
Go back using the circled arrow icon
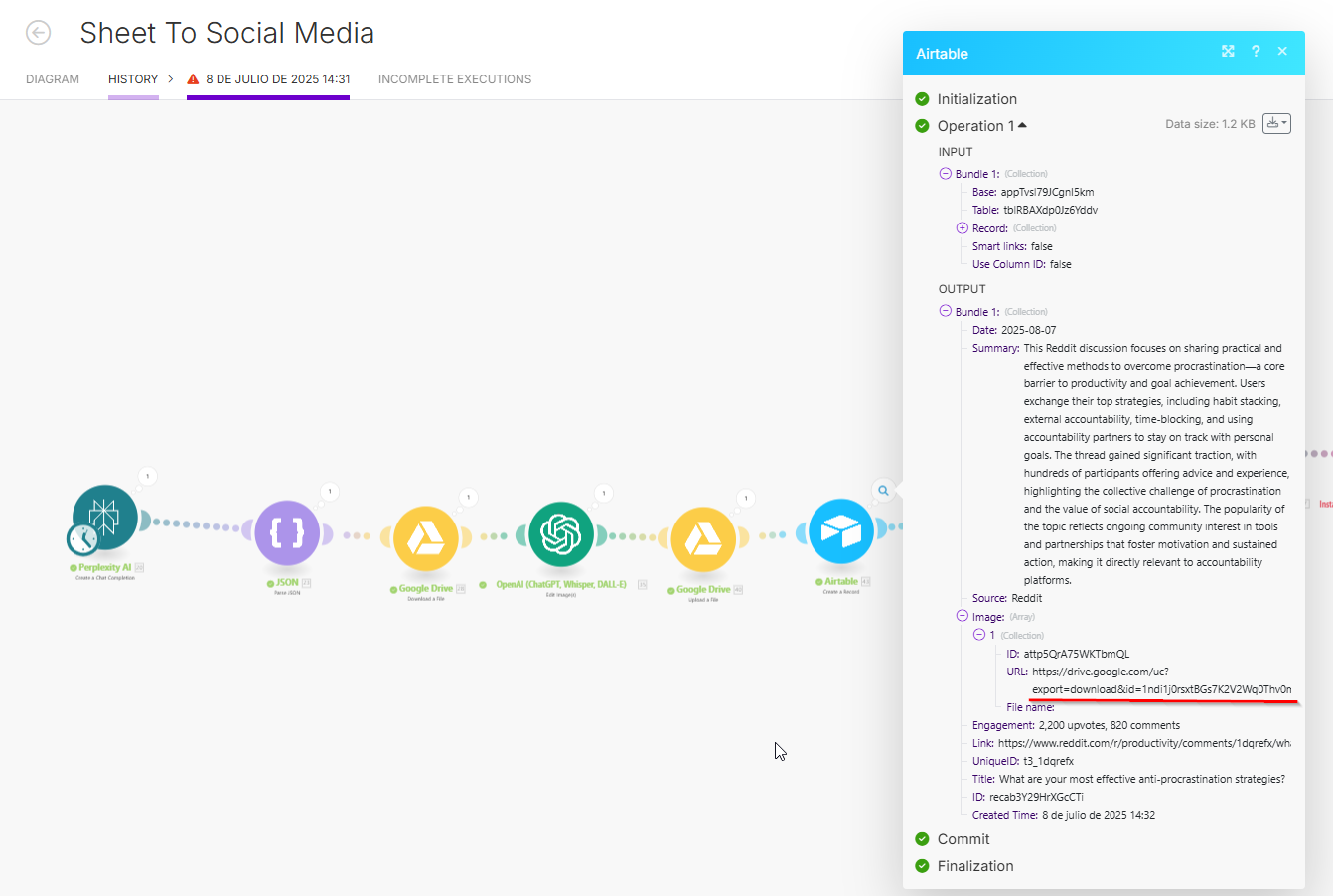[38, 33]
